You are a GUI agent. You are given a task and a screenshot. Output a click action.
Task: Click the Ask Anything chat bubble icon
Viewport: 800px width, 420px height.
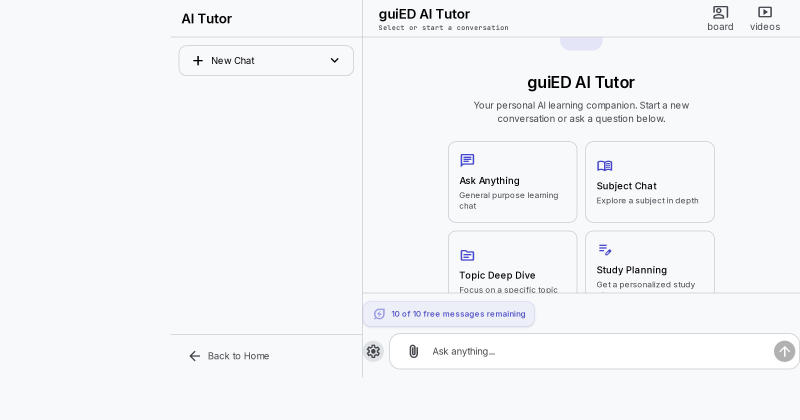(467, 160)
